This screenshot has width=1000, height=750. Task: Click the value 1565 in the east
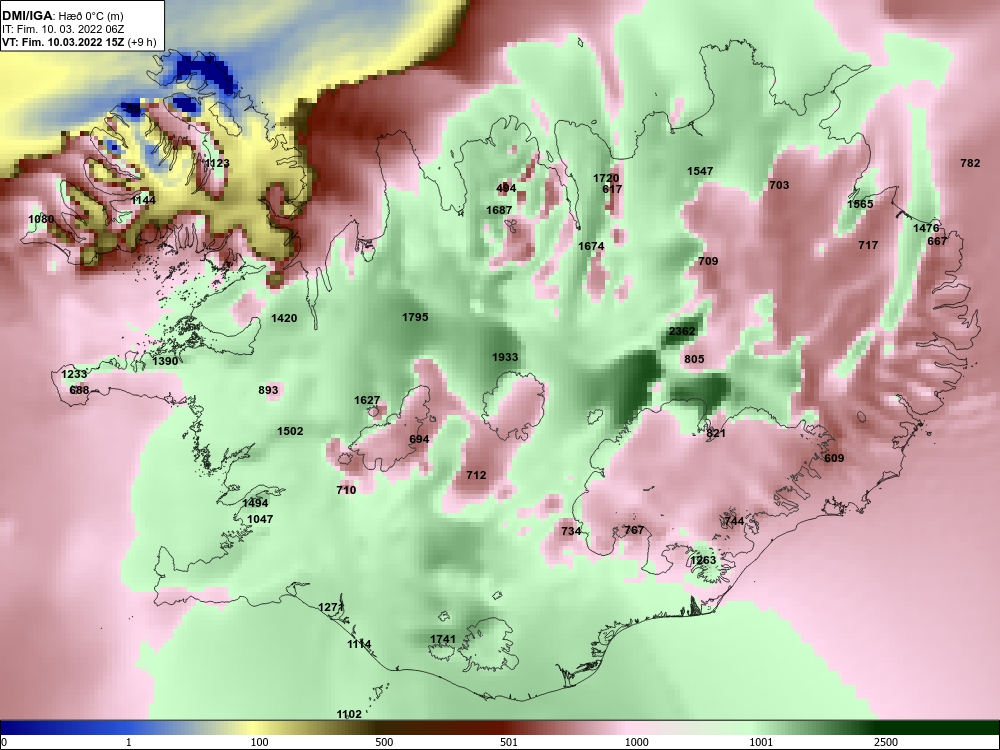point(860,204)
